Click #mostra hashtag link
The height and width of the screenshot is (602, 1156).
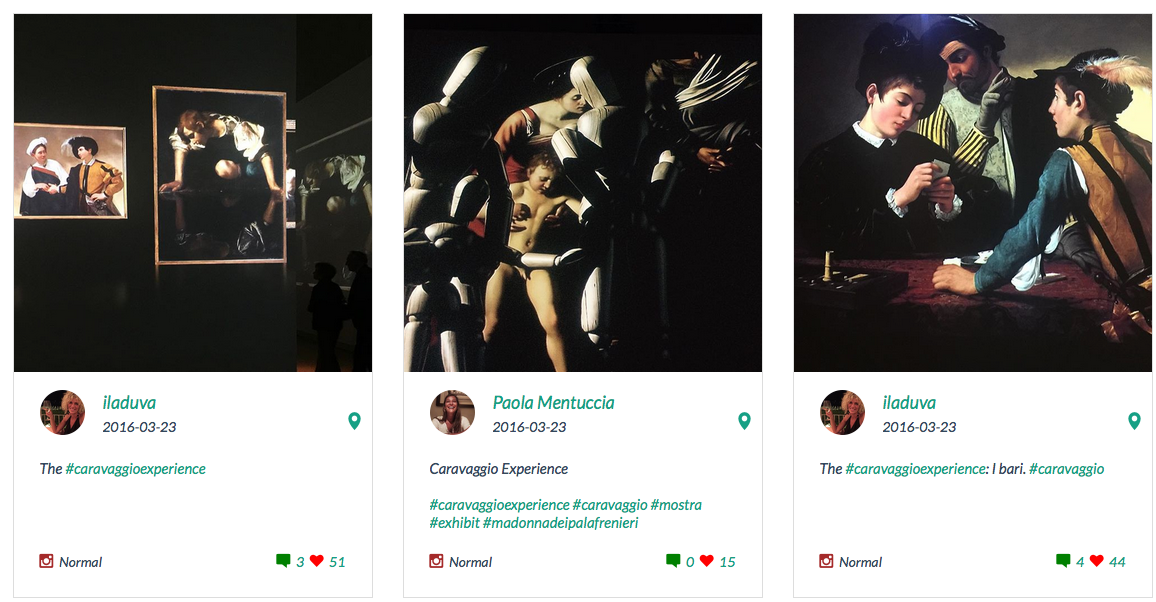pyautogui.click(x=676, y=505)
